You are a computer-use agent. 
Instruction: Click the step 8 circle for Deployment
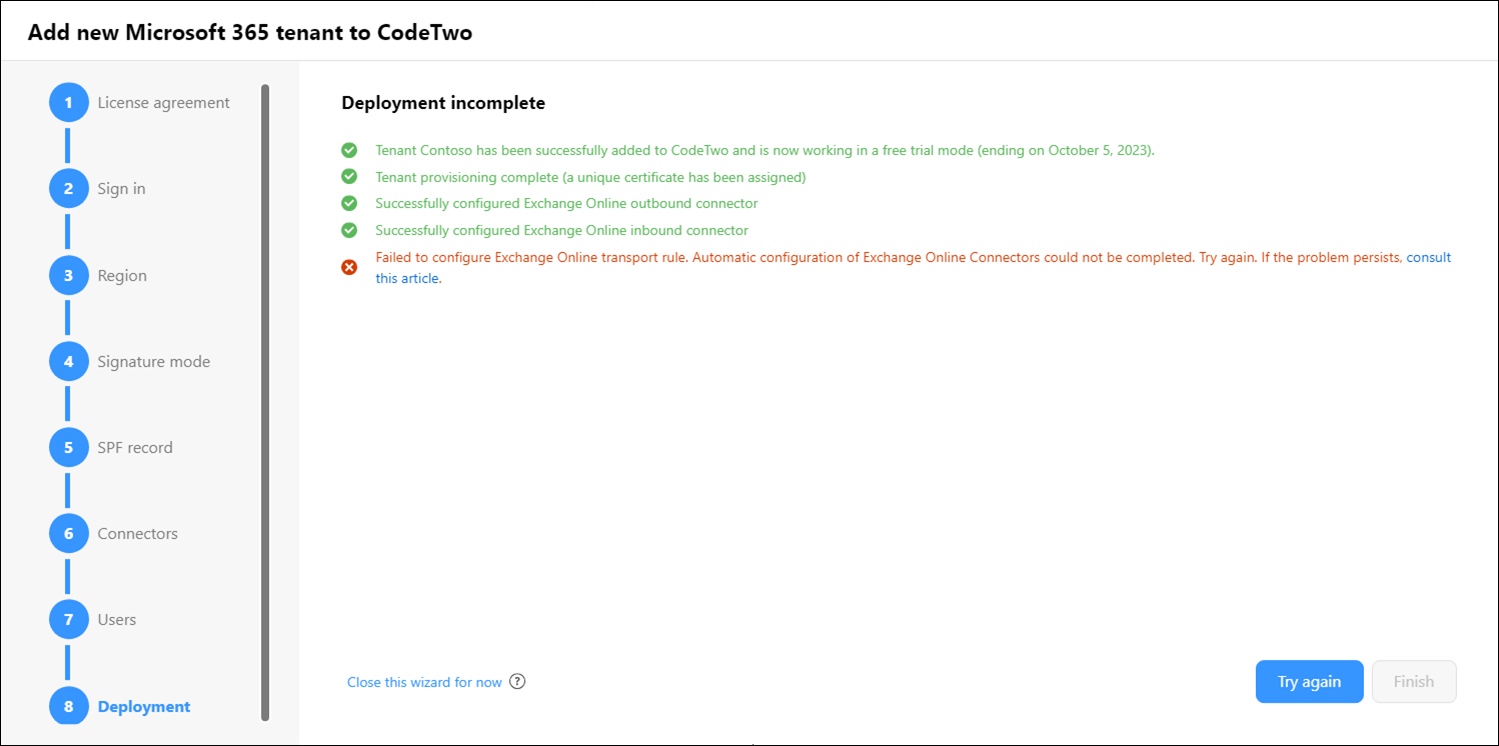pyautogui.click(x=69, y=706)
